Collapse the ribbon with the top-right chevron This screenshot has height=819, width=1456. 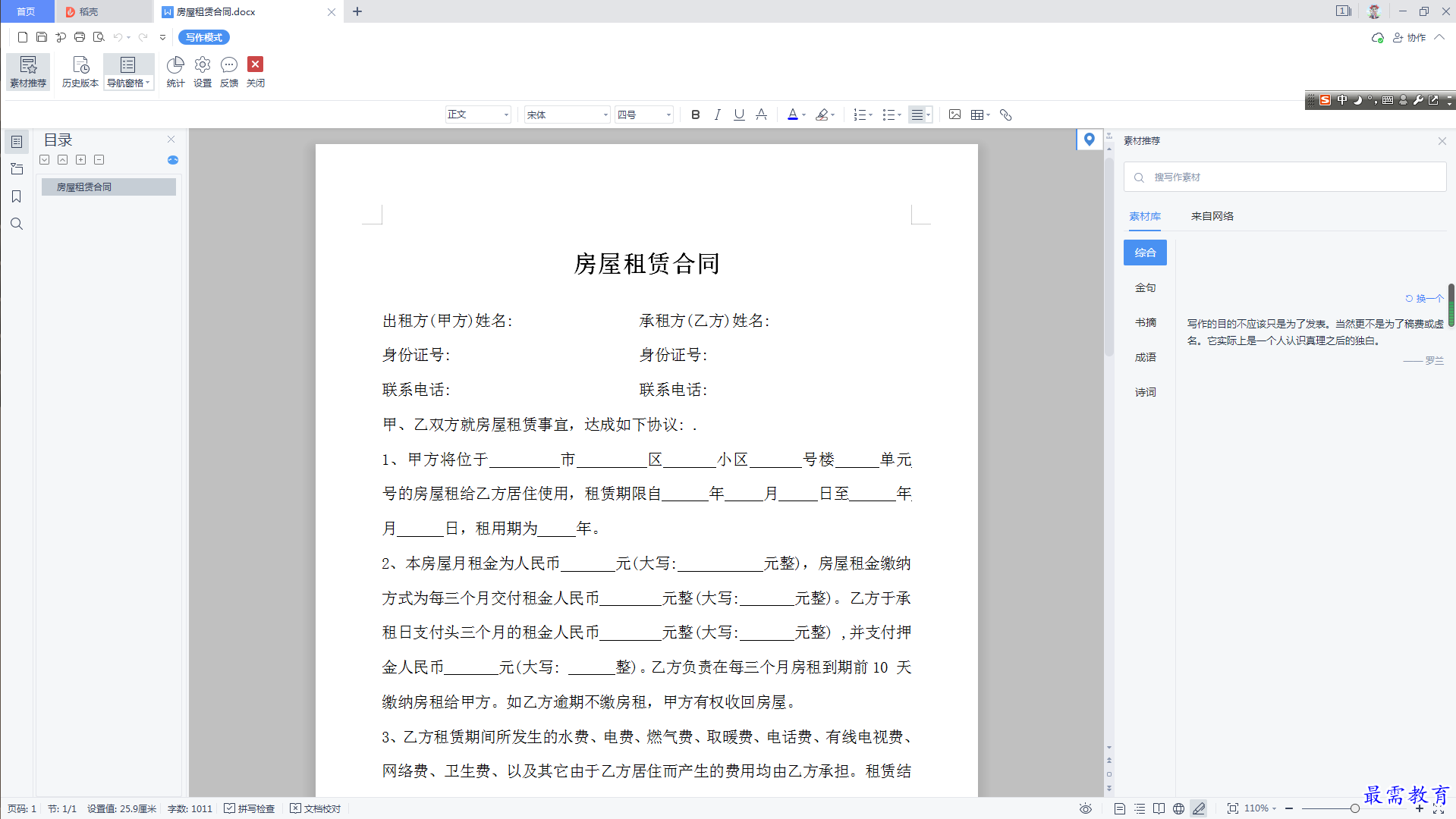(x=1439, y=37)
